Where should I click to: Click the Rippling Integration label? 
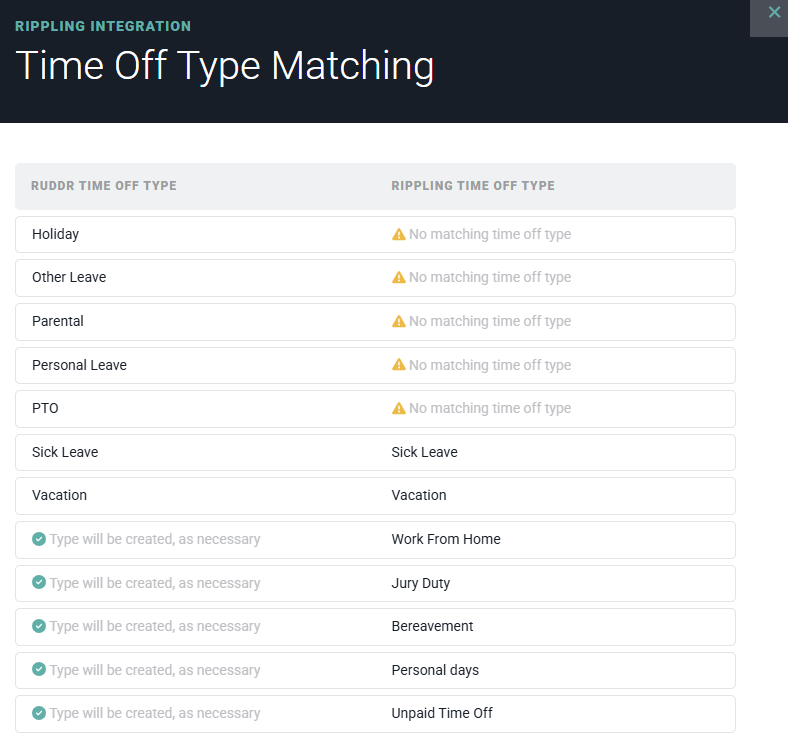point(103,26)
